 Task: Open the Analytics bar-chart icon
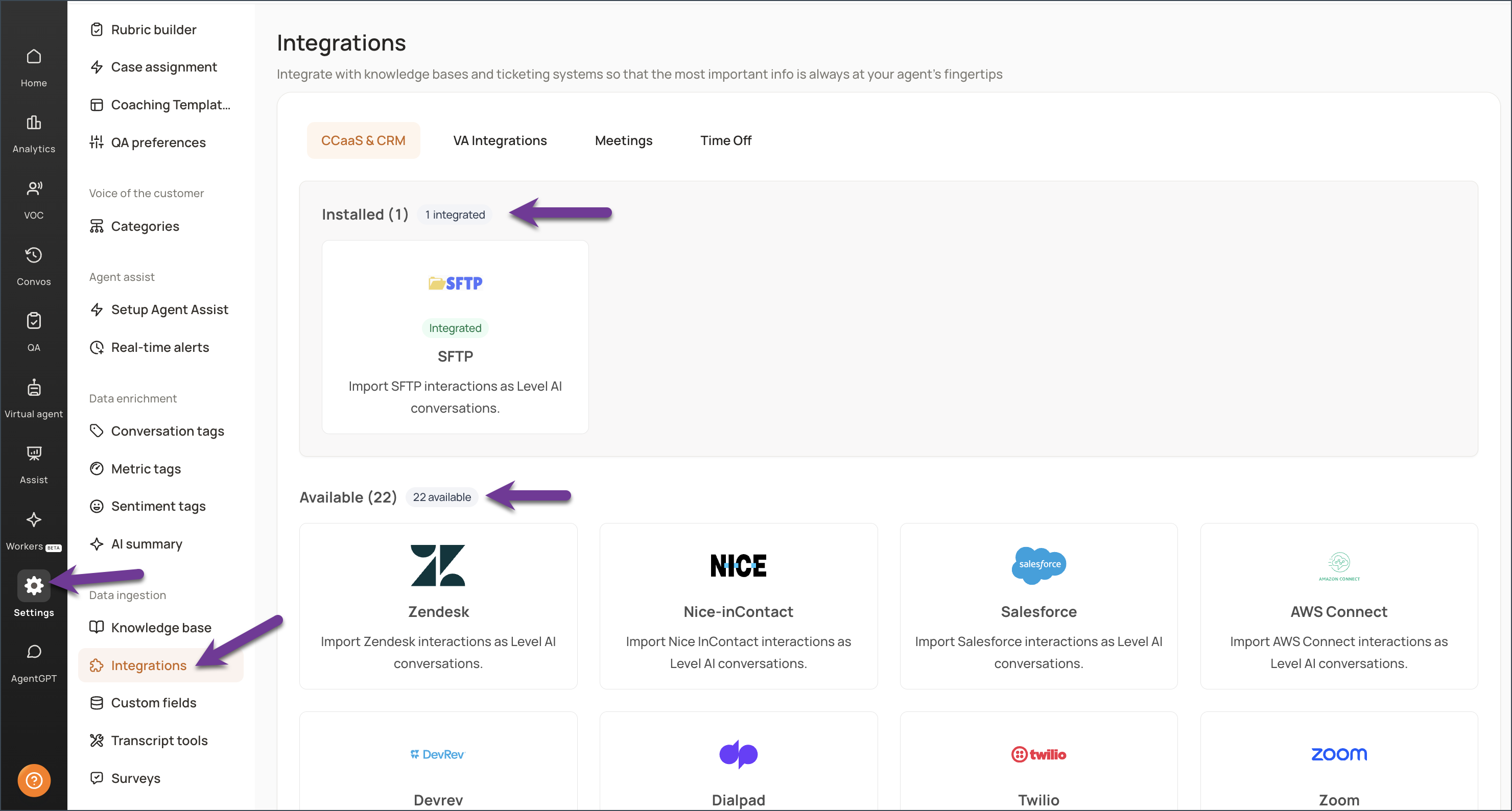point(33,123)
